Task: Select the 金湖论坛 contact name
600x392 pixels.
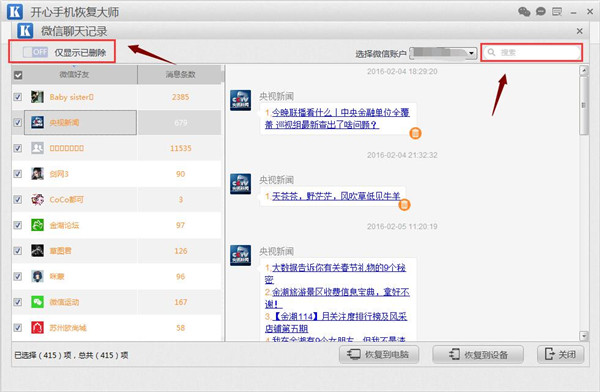Action: pos(64,225)
